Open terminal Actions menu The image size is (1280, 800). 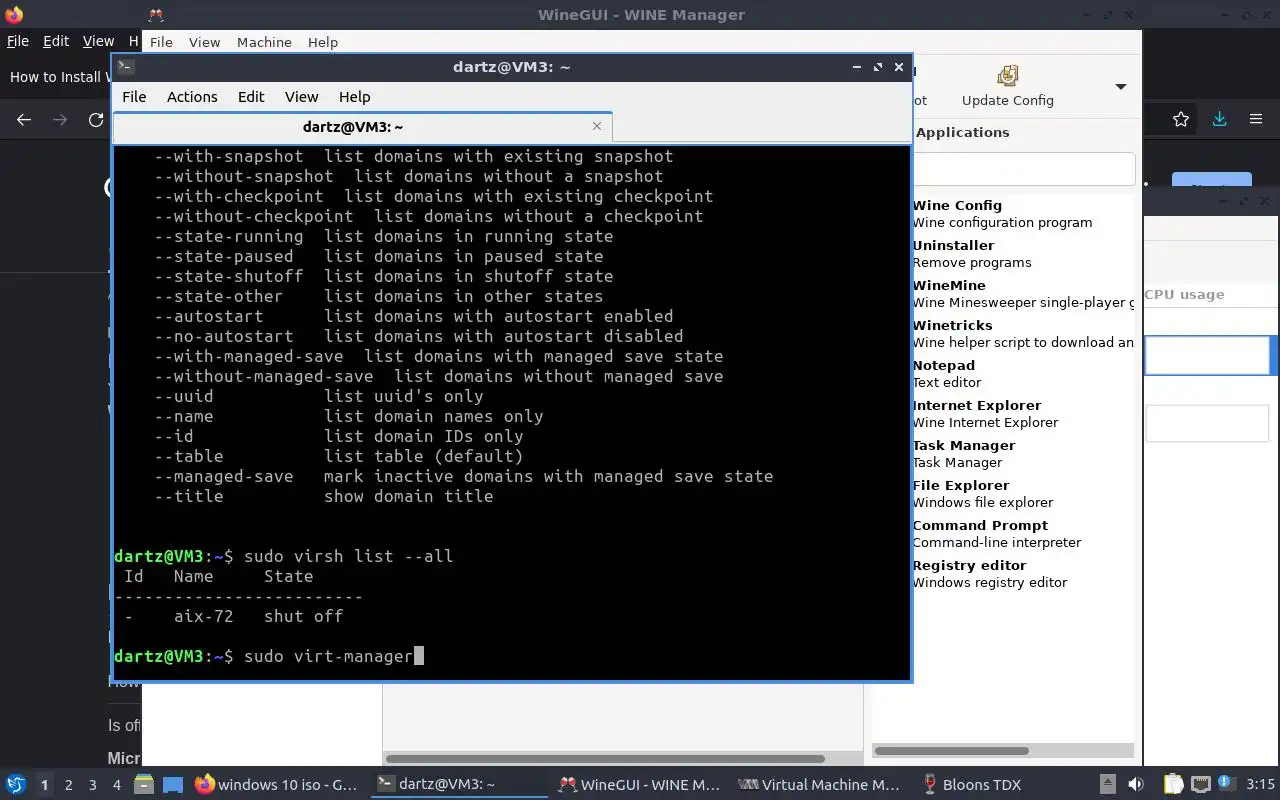[x=192, y=96]
